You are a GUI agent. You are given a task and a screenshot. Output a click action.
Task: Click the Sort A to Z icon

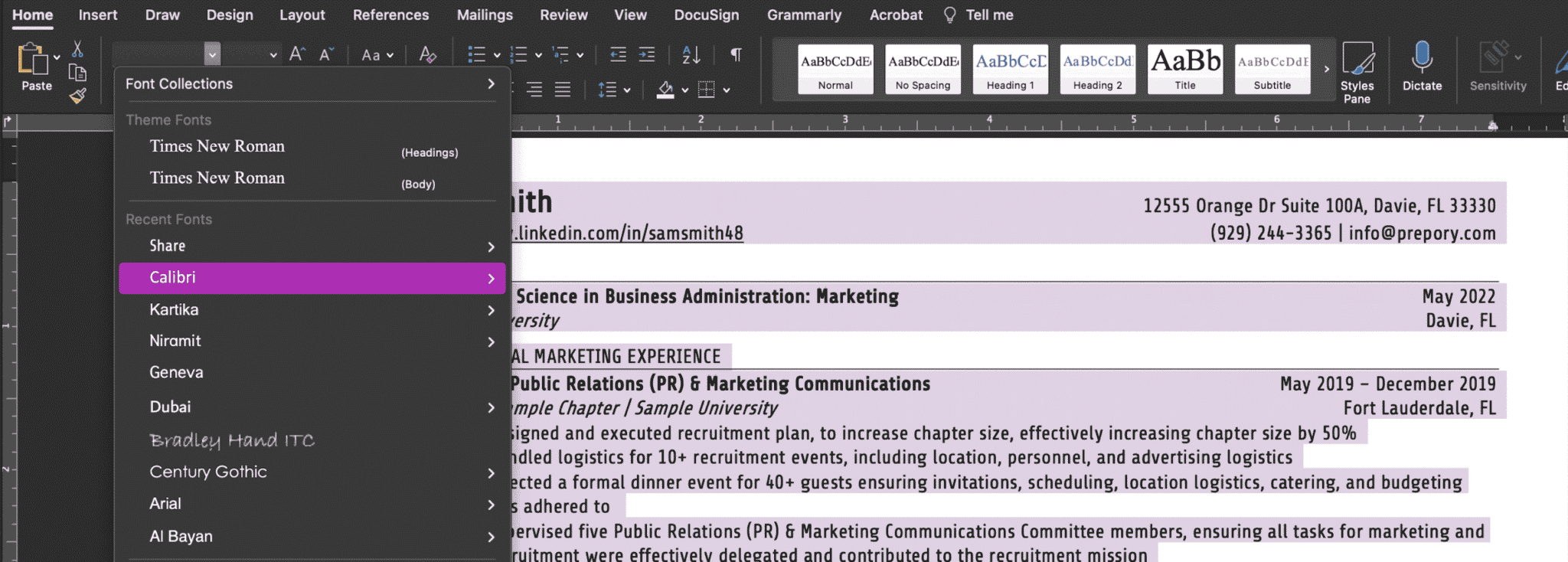click(691, 54)
